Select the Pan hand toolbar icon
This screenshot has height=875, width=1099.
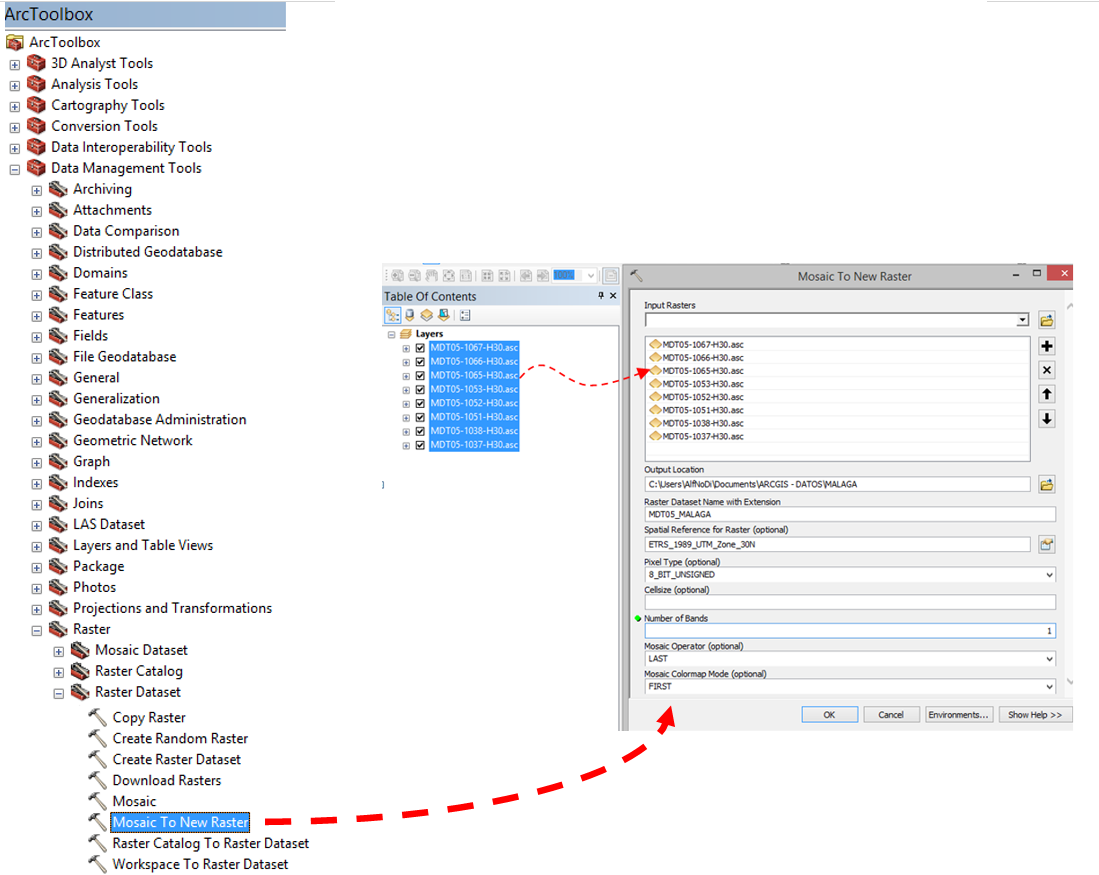point(432,276)
